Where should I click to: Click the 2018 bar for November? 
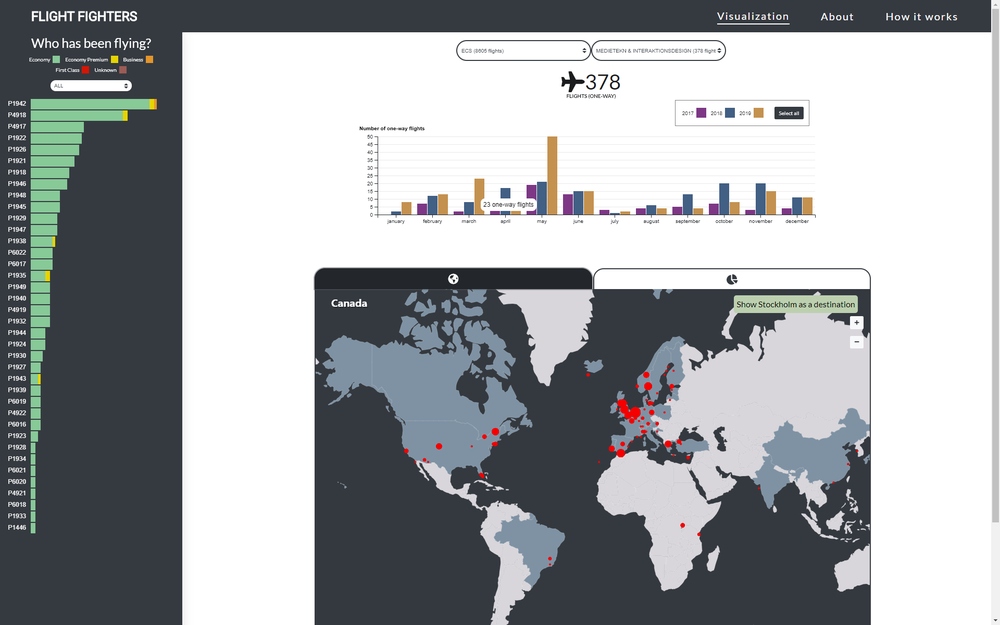tap(761, 199)
